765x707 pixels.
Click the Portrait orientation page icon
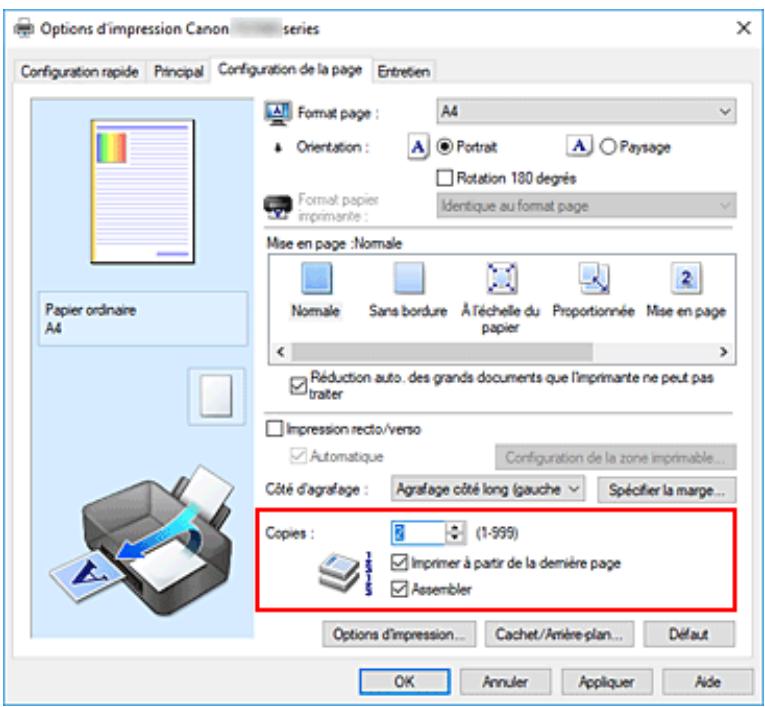(x=418, y=146)
